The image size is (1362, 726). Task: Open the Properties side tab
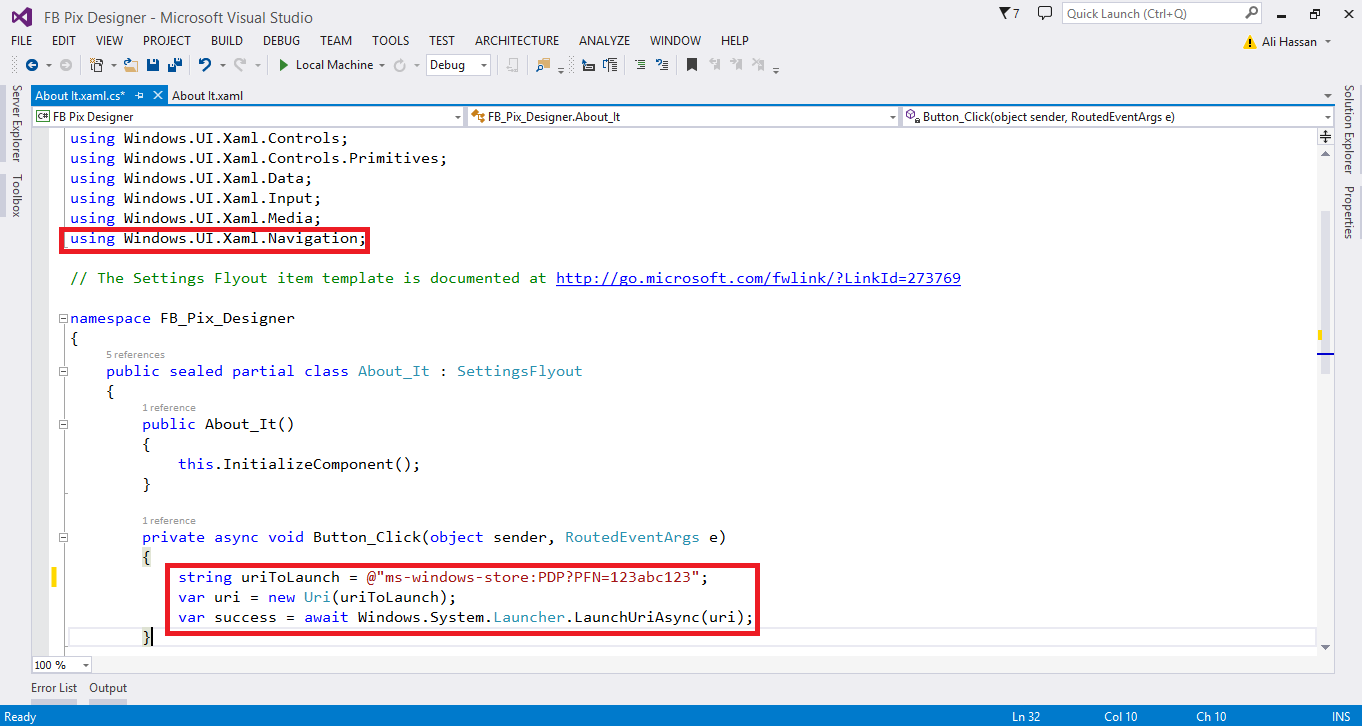pos(1348,213)
